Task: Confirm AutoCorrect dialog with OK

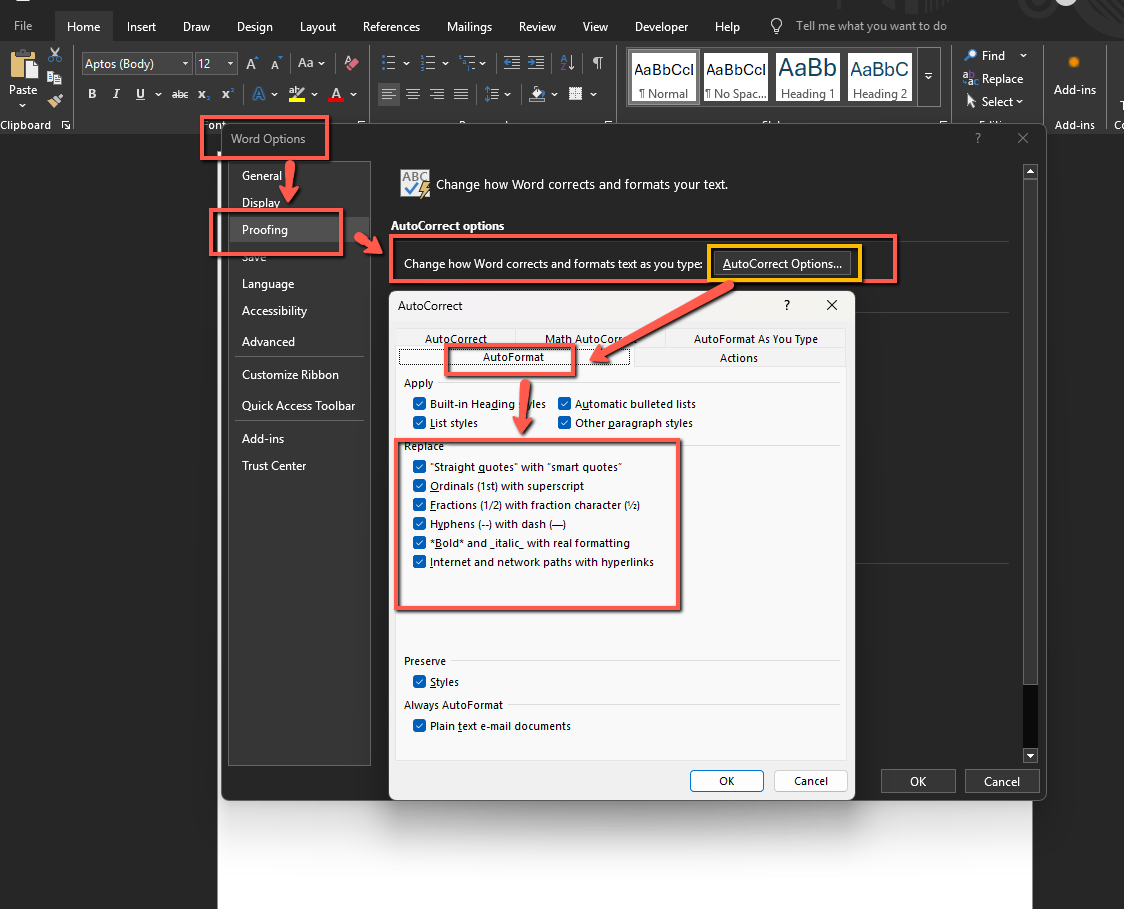Action: coord(727,781)
